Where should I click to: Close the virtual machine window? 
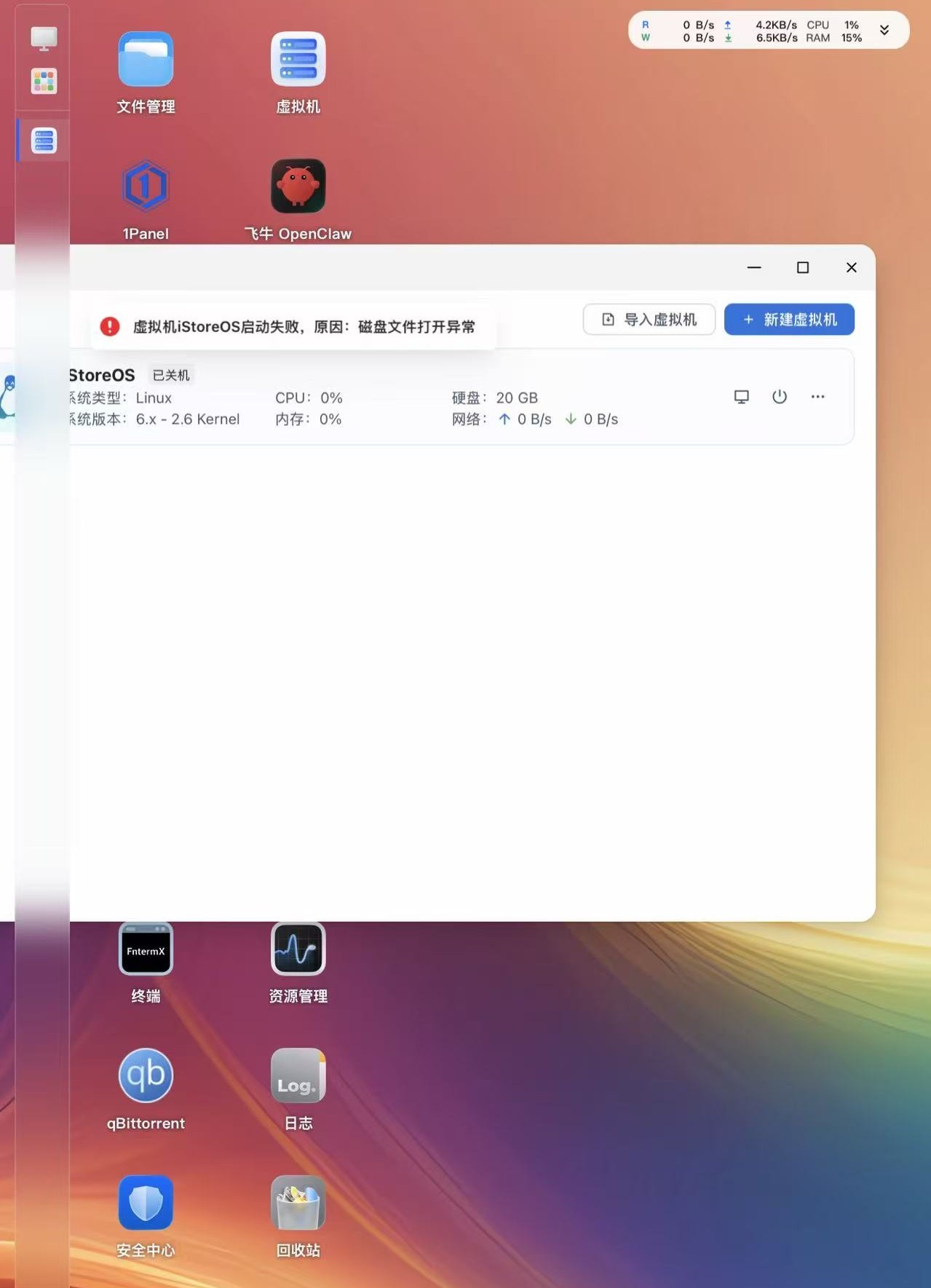pos(852,267)
